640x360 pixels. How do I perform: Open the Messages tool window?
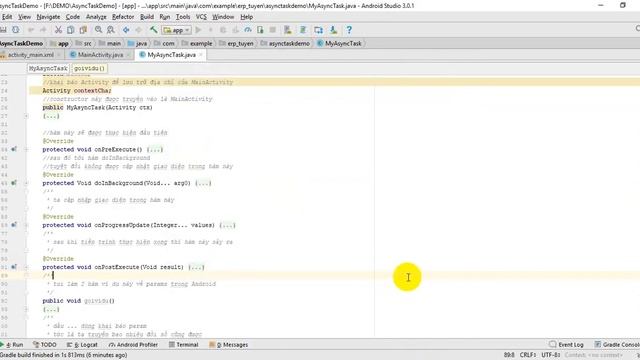pyautogui.click(x=229, y=344)
